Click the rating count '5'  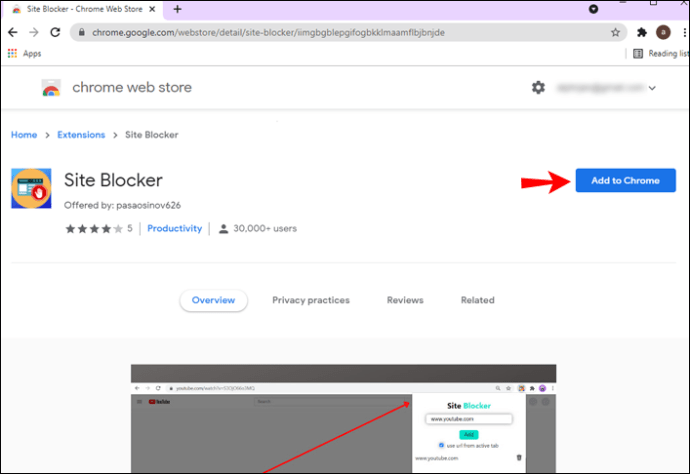[x=130, y=228]
